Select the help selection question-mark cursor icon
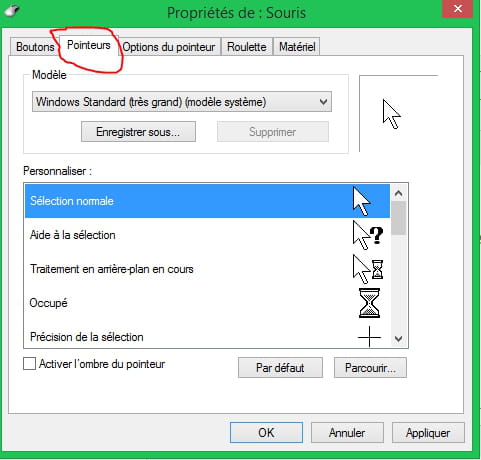 368,235
